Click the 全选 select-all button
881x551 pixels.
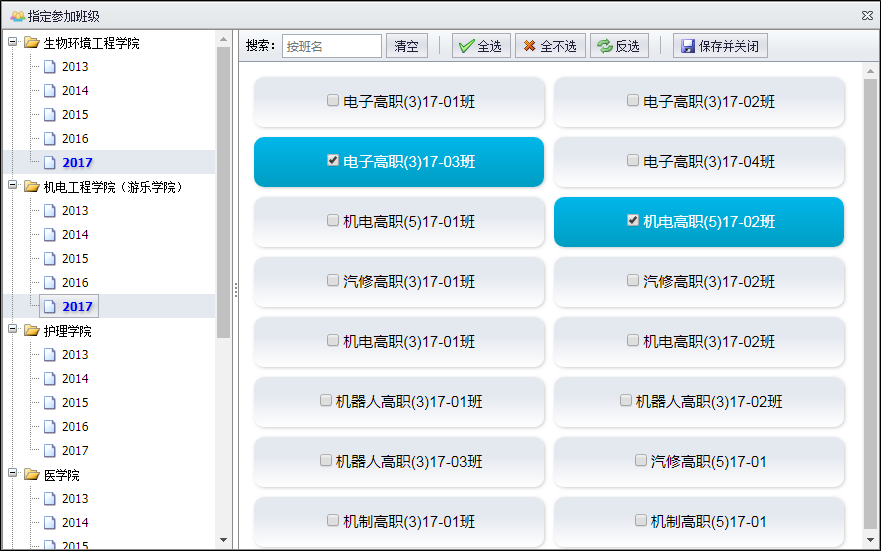tap(481, 46)
